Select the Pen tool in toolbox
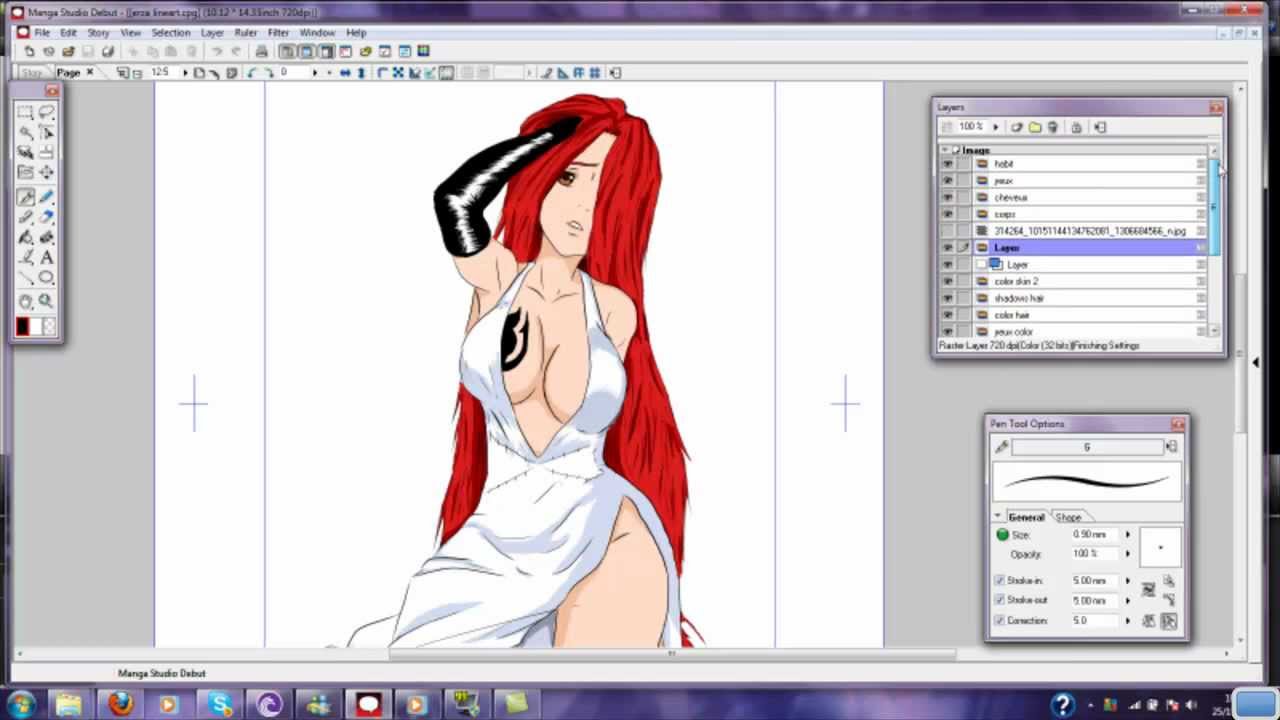Screen dimensions: 1280x720 (x=26, y=197)
